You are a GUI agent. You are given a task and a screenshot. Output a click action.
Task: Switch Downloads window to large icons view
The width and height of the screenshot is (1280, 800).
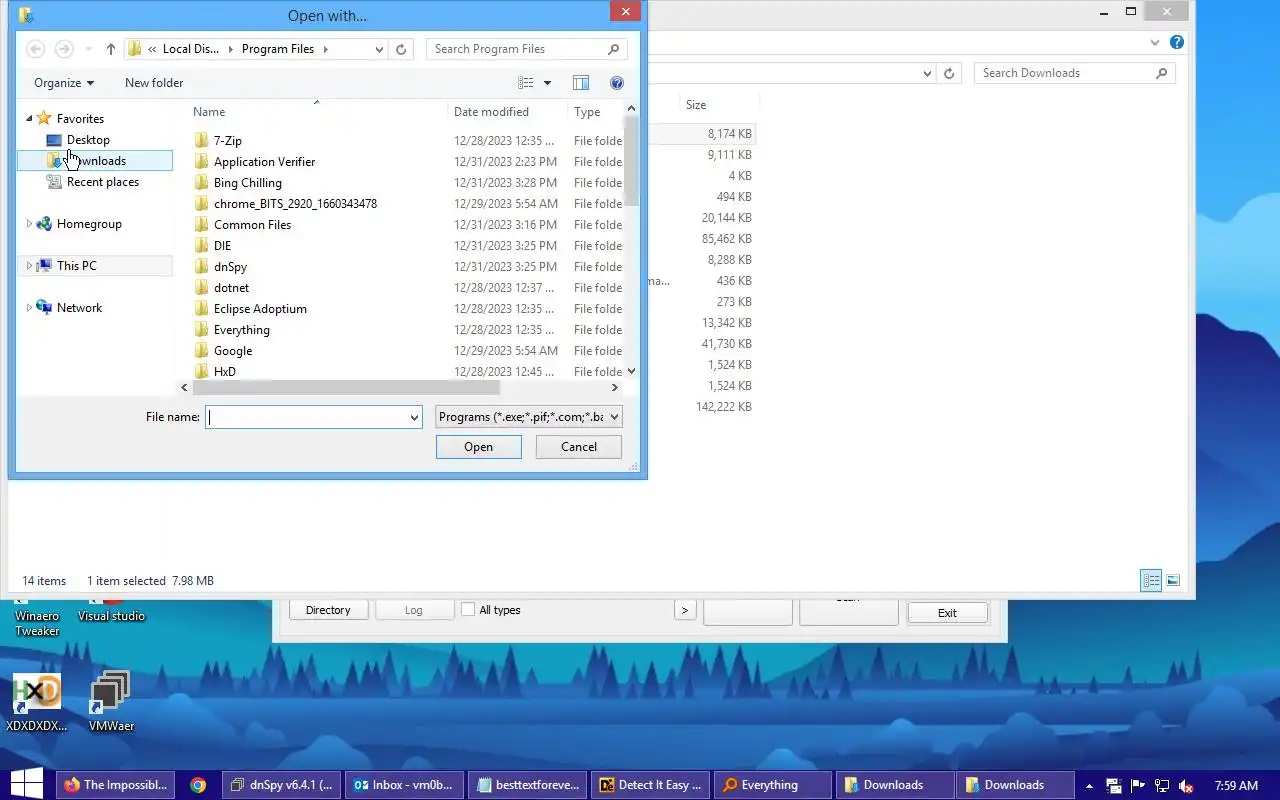(1173, 580)
